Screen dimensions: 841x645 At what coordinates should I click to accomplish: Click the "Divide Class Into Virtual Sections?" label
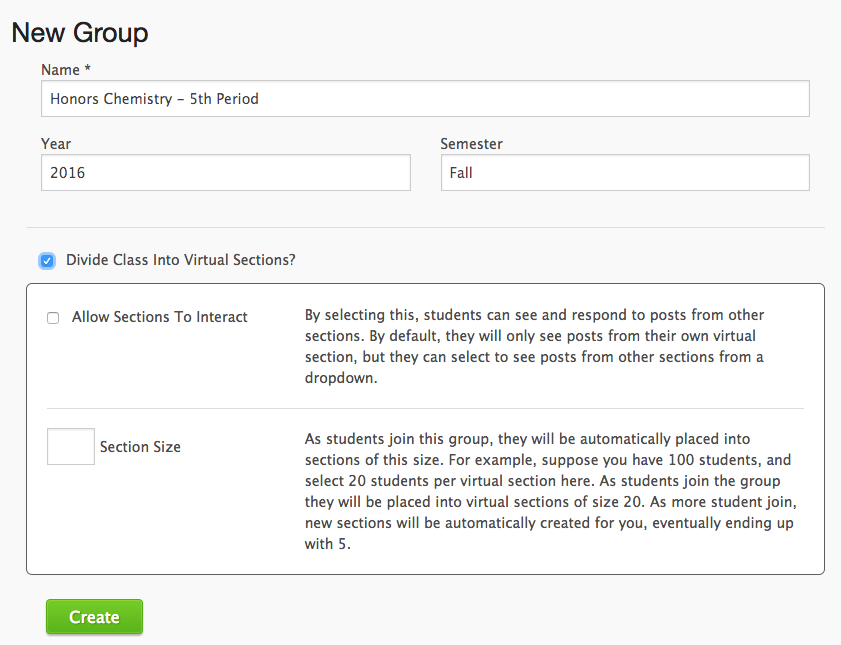[181, 260]
